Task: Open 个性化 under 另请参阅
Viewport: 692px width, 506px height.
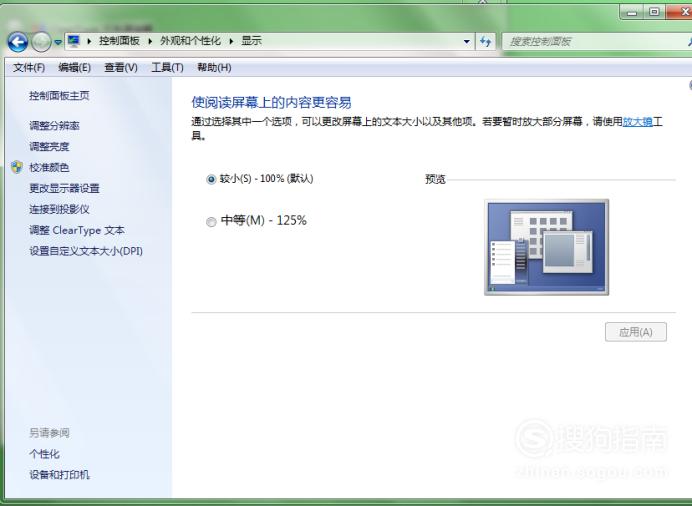Action: (x=44, y=454)
